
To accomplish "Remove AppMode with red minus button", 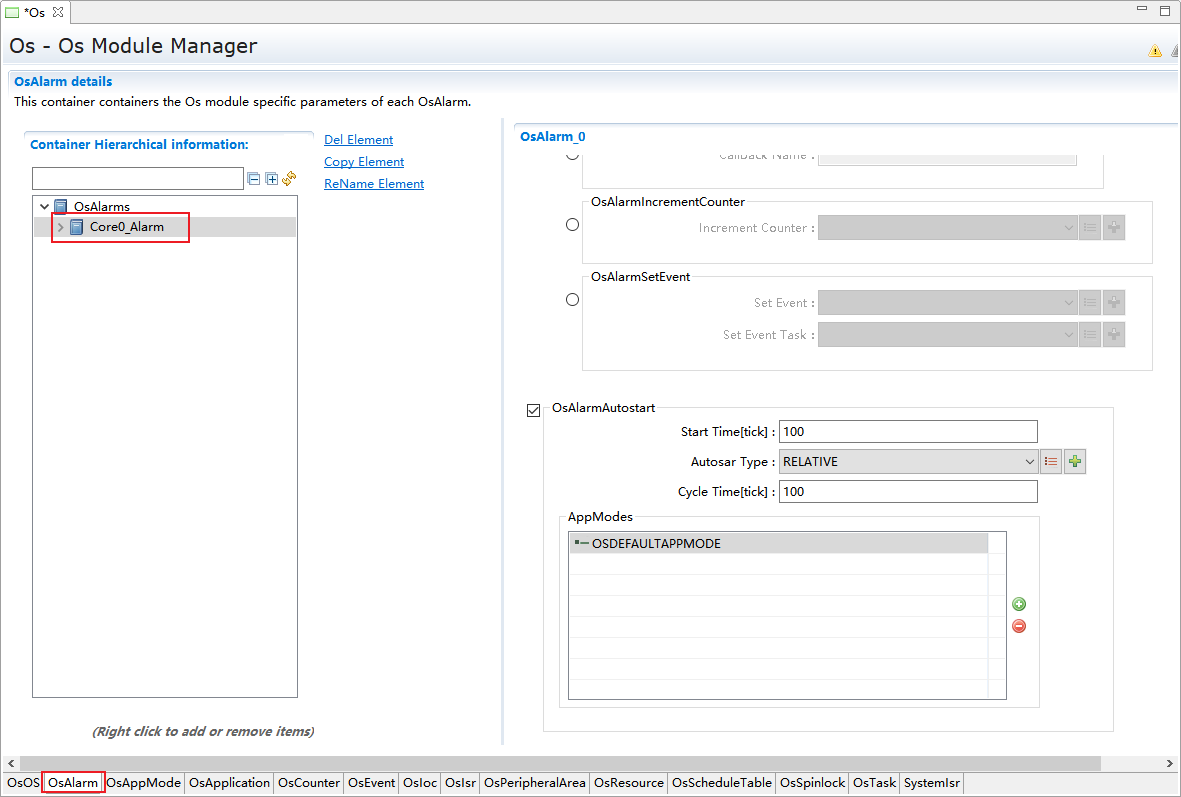I will 1019,626.
